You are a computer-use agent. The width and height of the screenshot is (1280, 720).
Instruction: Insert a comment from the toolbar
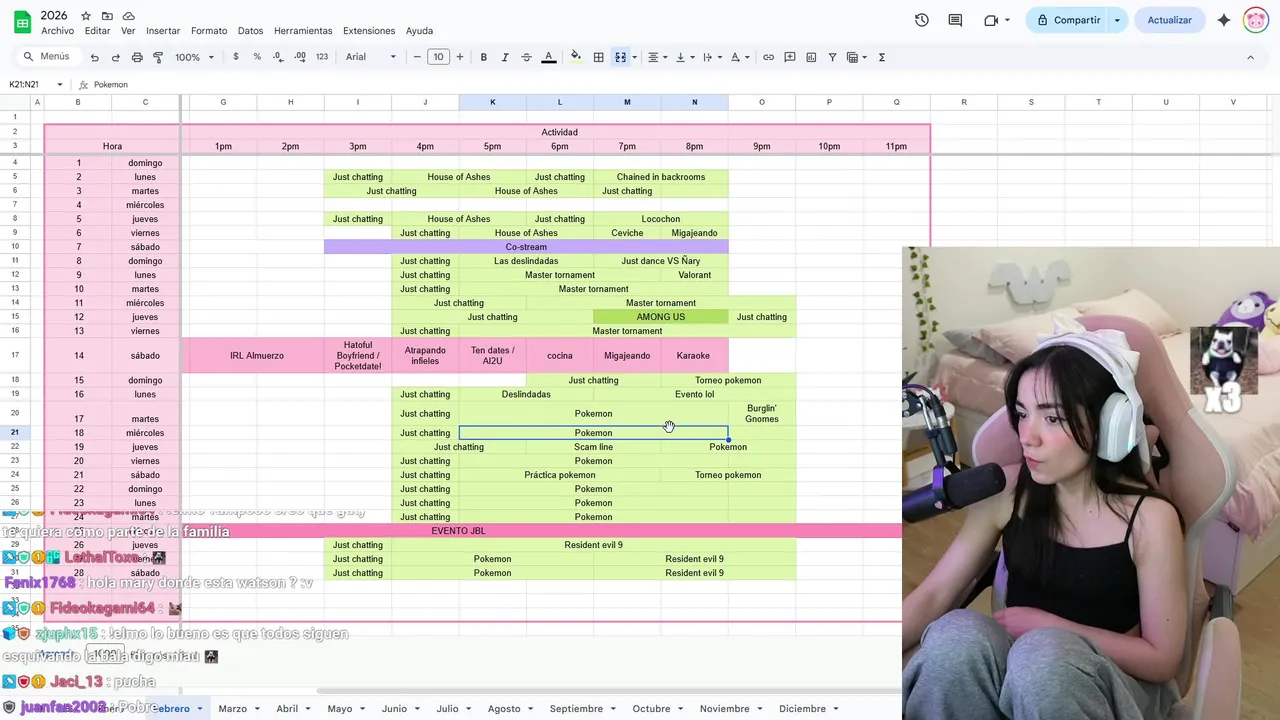[x=790, y=57]
